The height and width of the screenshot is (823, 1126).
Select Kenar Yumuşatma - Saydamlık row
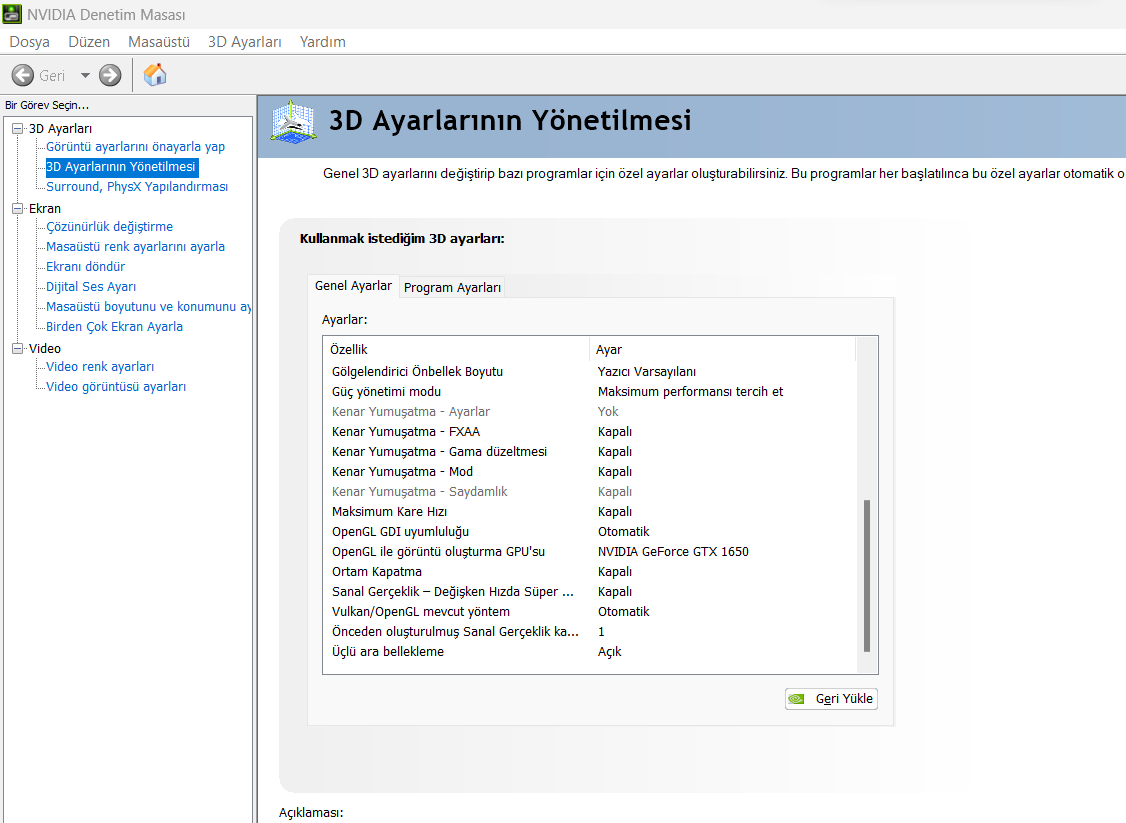click(590, 492)
